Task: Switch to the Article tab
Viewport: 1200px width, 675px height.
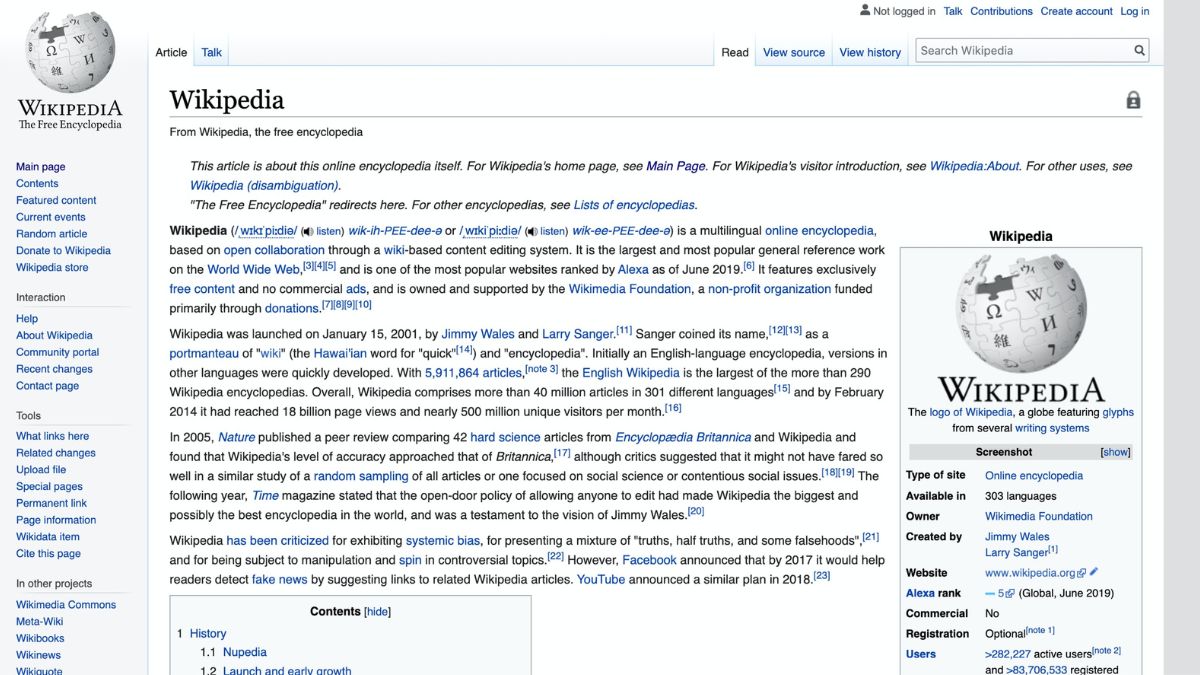Action: coord(171,52)
